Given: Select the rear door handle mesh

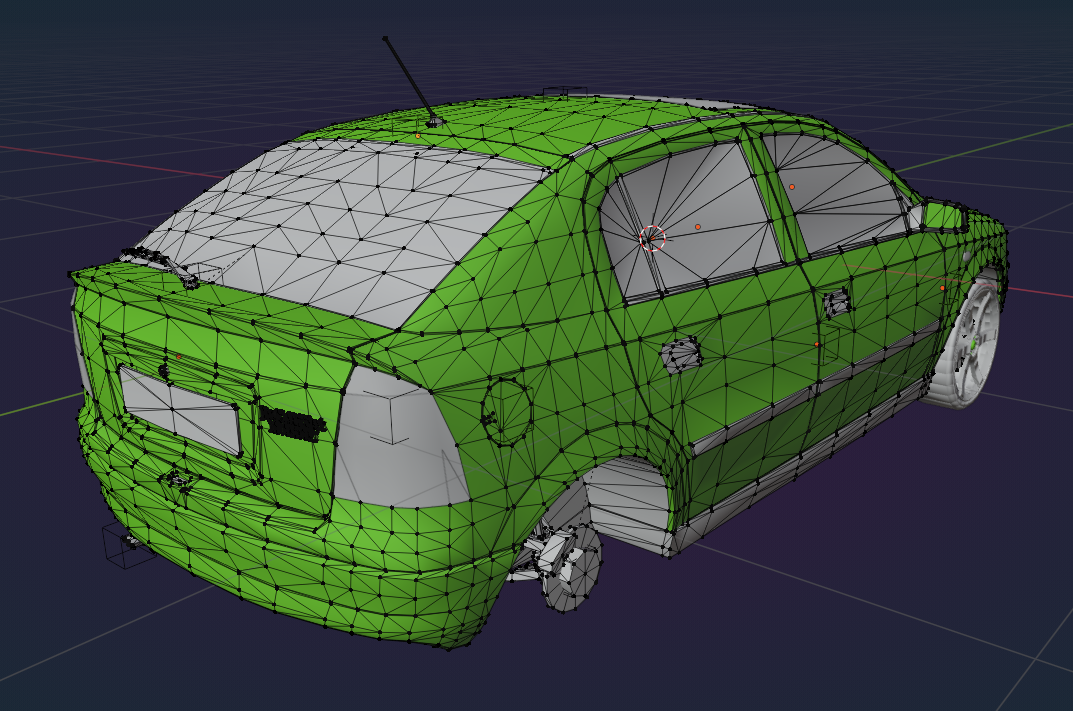Looking at the screenshot, I should point(680,354).
